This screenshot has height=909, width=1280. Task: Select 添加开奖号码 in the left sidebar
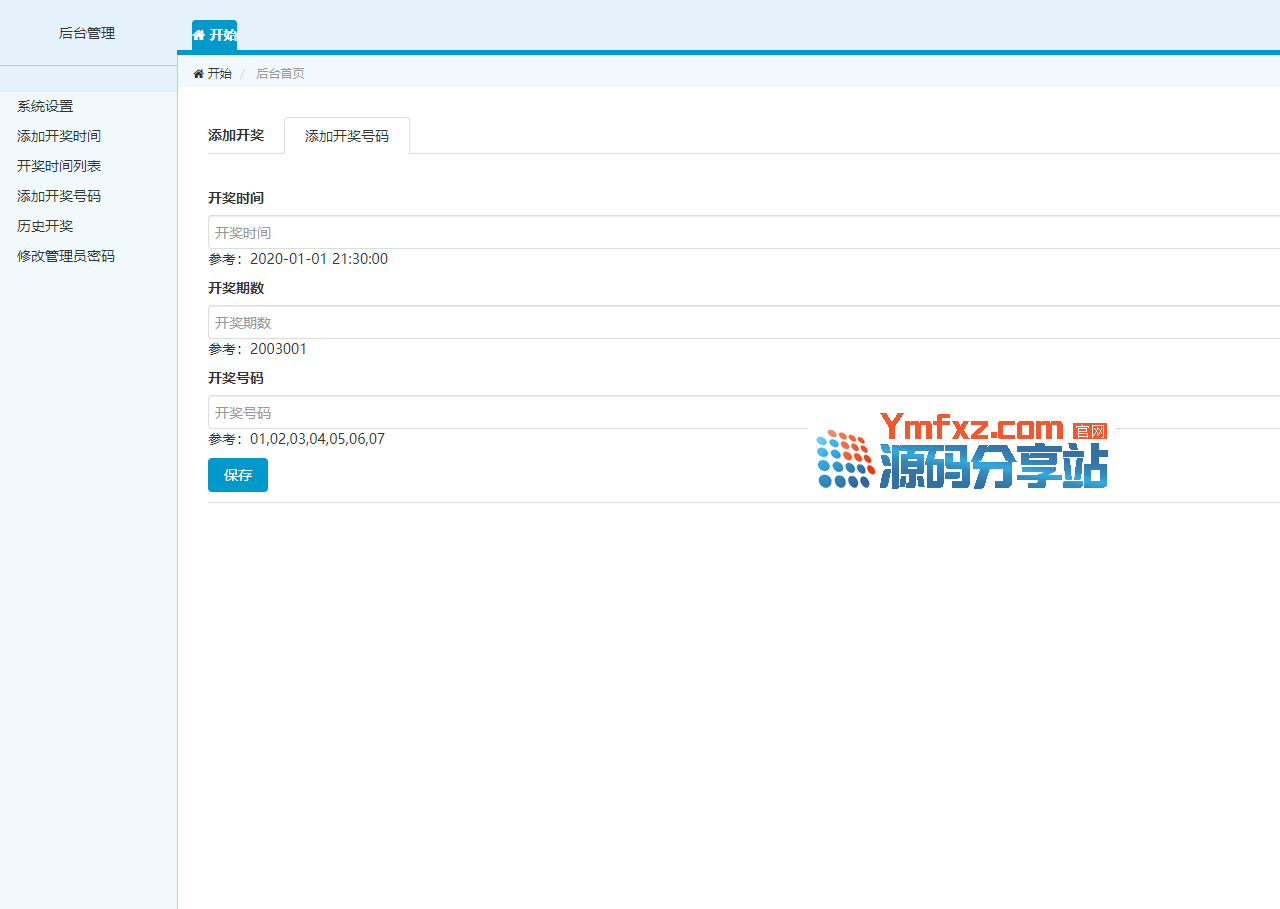(59, 196)
